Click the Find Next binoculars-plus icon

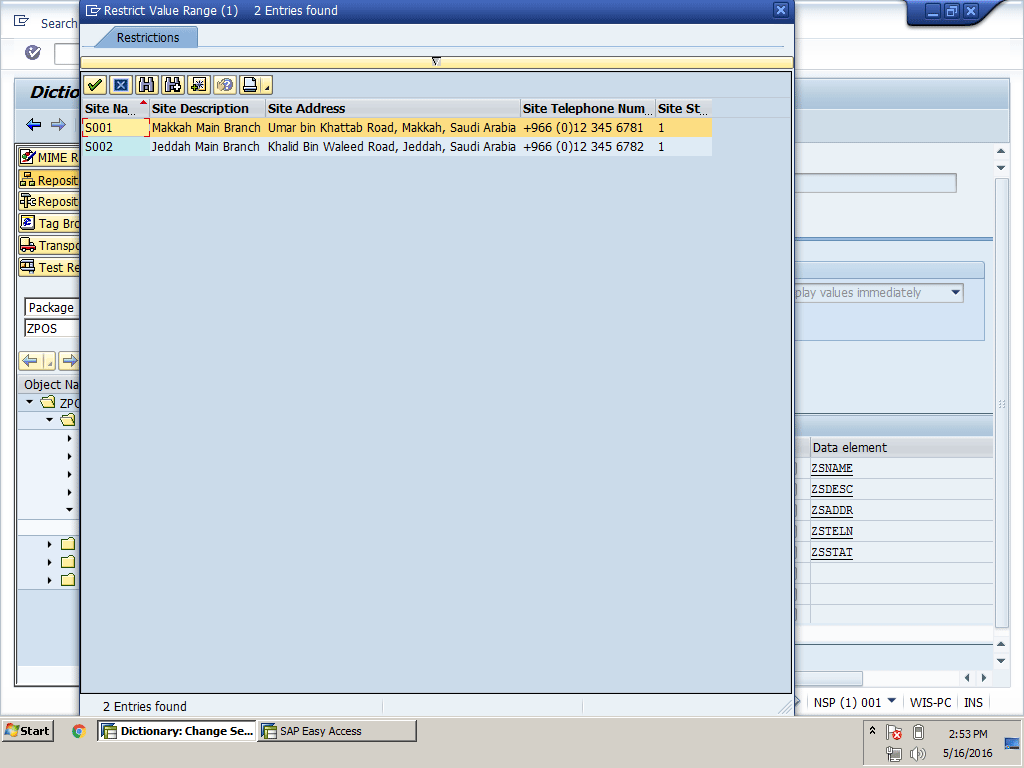pos(173,85)
